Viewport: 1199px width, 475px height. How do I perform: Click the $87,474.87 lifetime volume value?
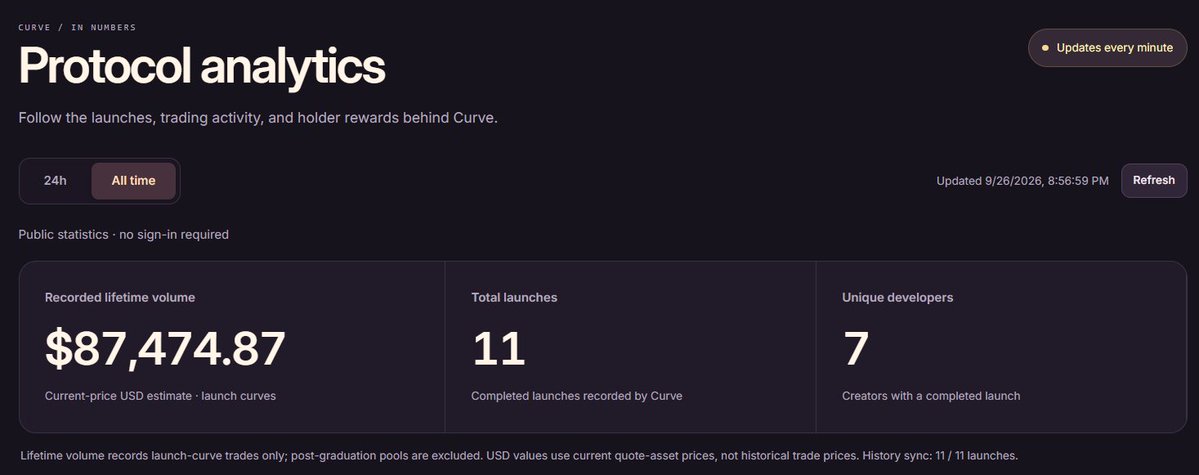point(165,349)
